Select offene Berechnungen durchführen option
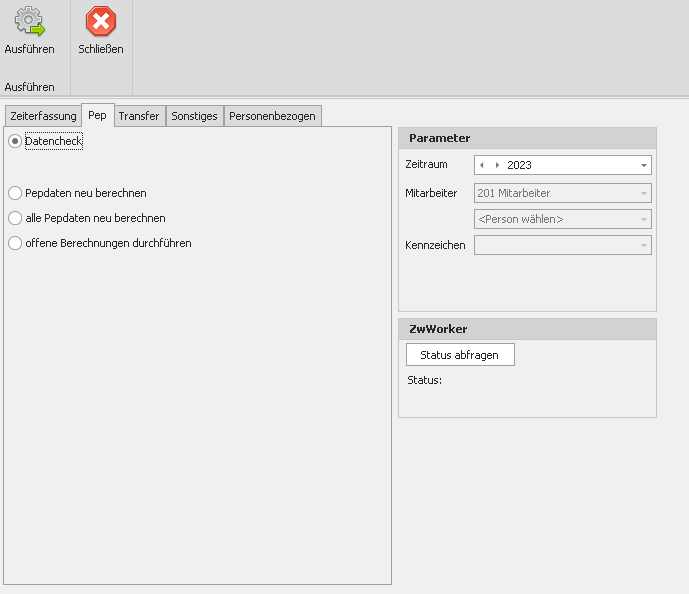Screen dimensions: 689x594 15,243
